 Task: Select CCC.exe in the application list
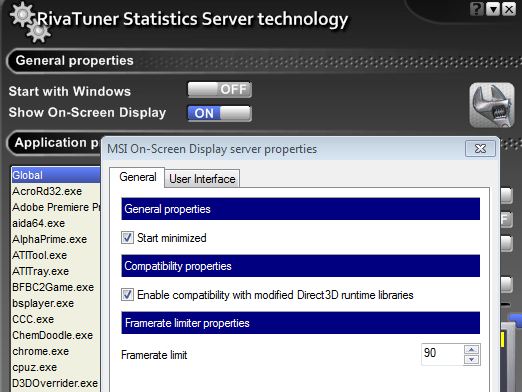[x=56, y=319]
